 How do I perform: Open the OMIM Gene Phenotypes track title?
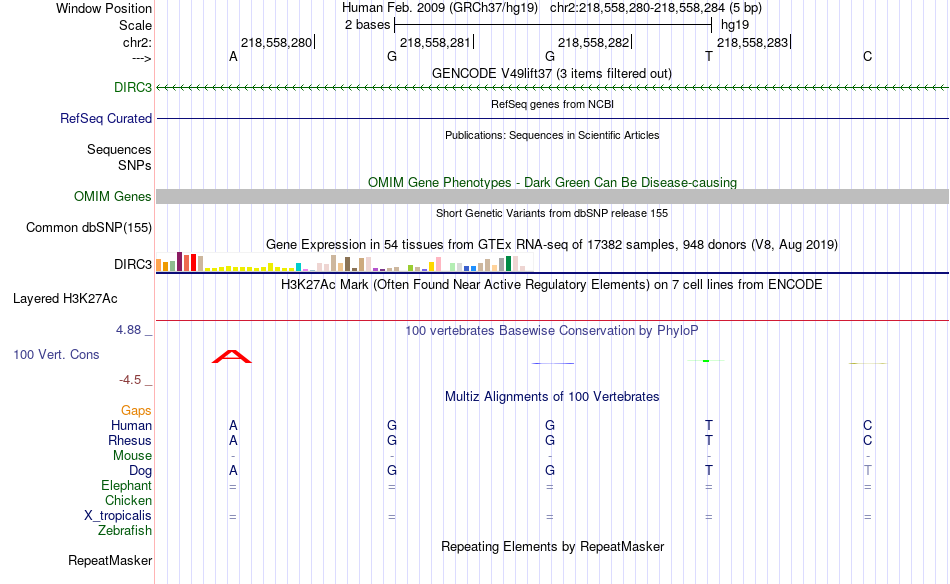[x=552, y=182]
